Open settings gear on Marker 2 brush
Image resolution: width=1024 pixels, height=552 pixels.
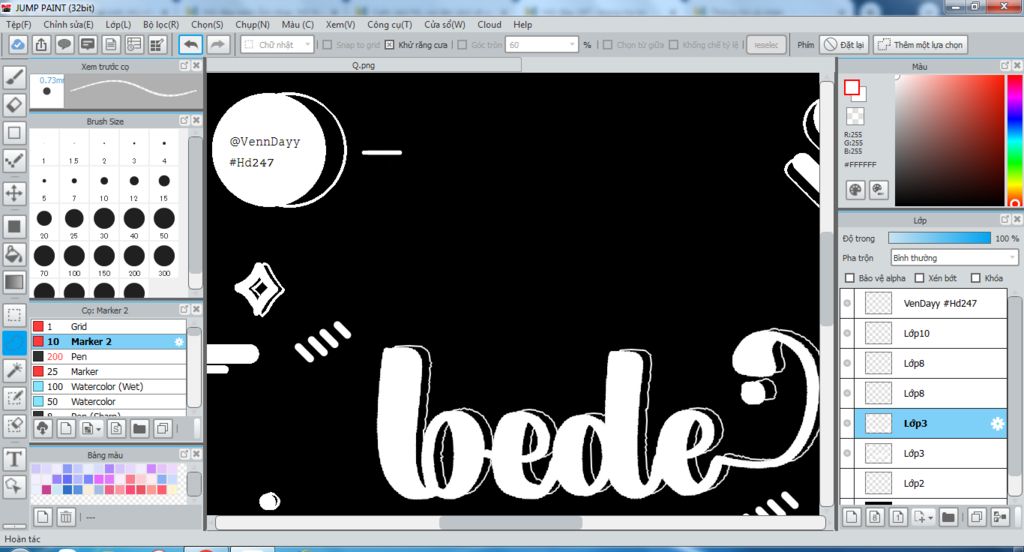tap(179, 342)
